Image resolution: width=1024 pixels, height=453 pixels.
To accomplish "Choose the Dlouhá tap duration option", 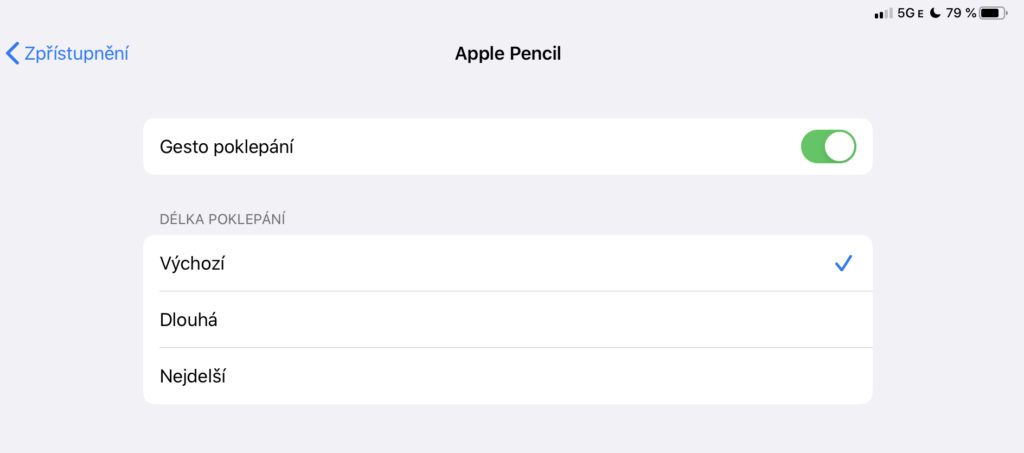I will pyautogui.click(x=189, y=320).
